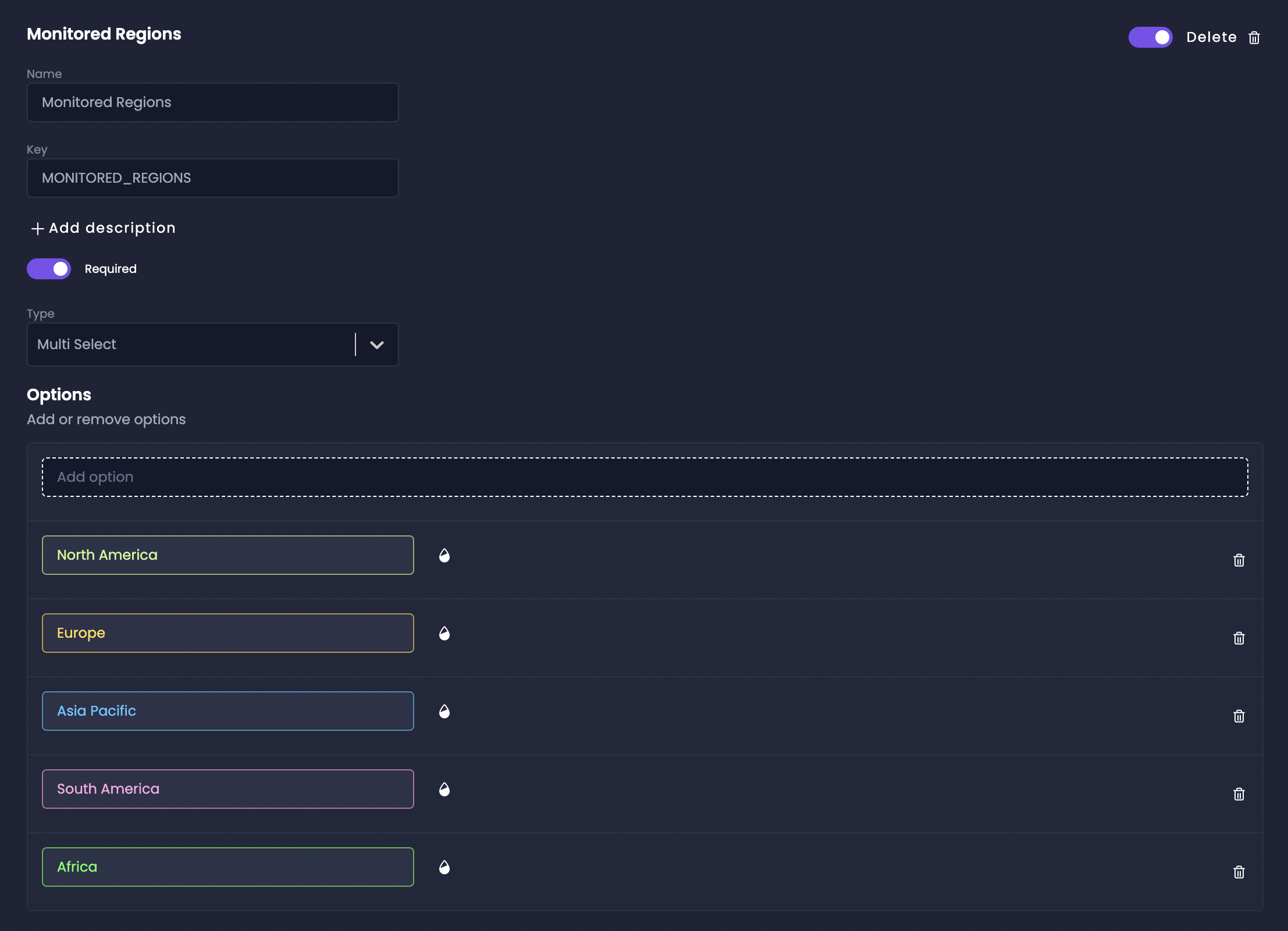Change Asia Pacific color via droplet
Image resolution: width=1288 pixels, height=931 pixels.
coord(444,711)
